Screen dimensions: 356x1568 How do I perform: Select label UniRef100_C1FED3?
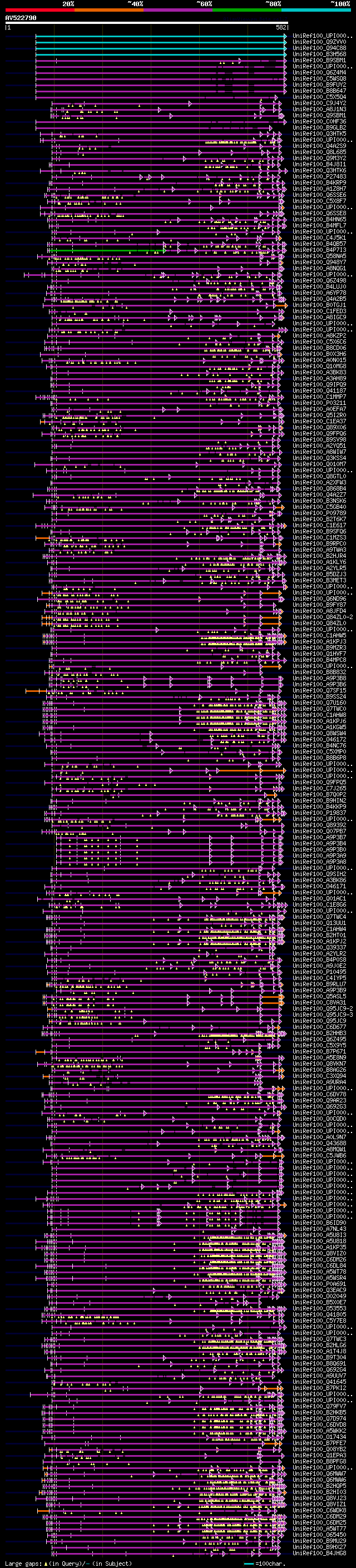click(319, 311)
